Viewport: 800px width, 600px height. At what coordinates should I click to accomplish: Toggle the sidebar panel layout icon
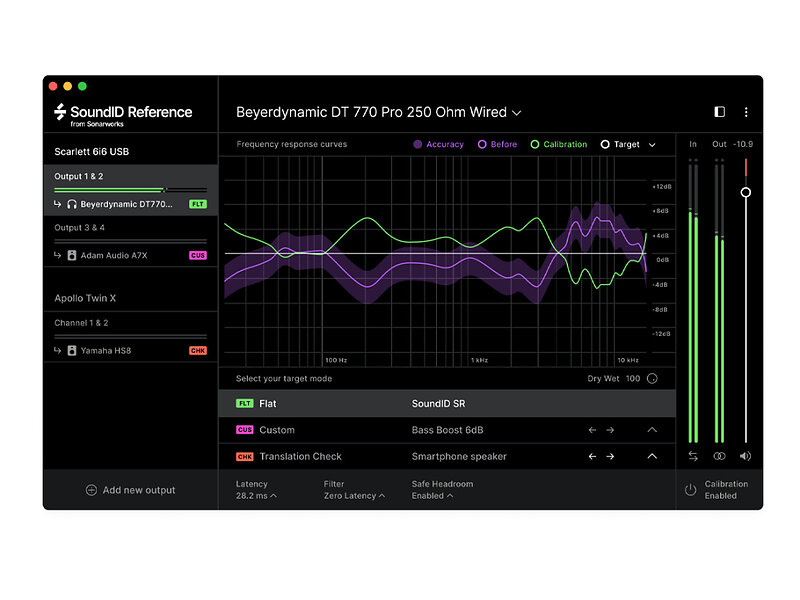pos(719,112)
